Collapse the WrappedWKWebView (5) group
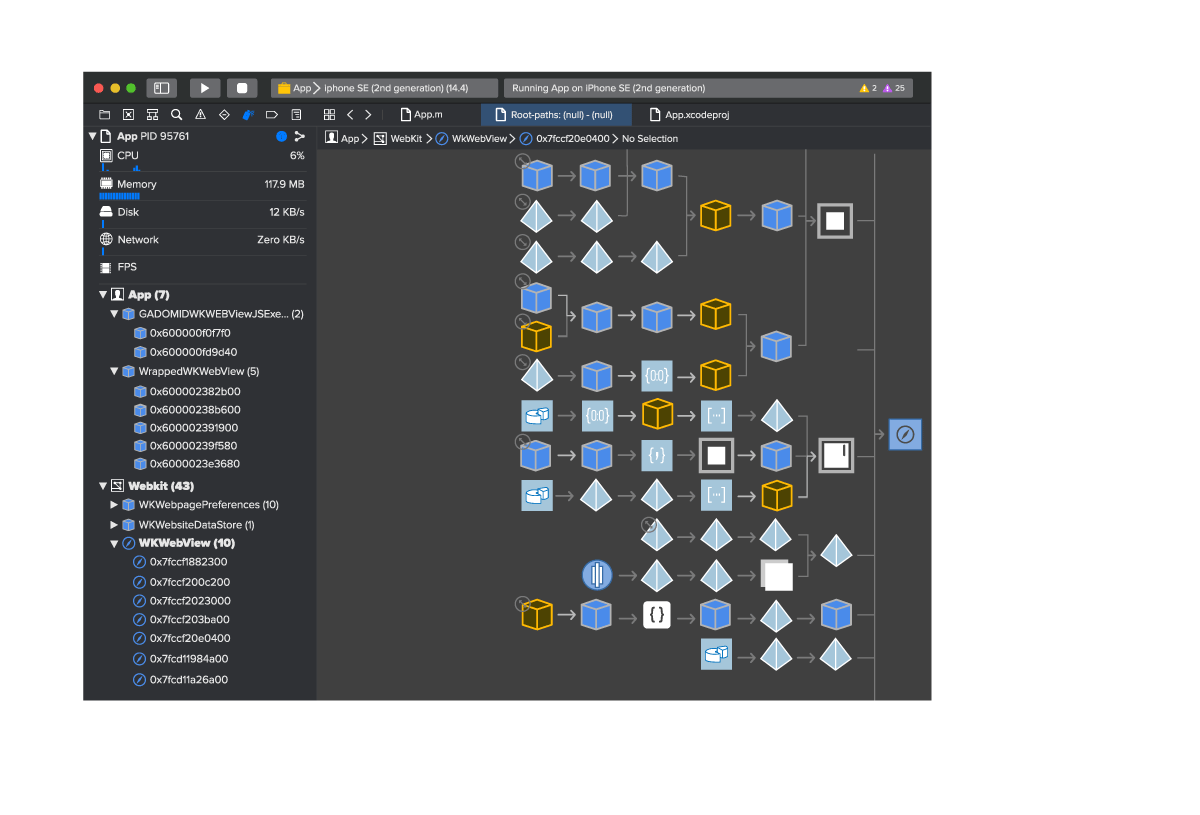 tap(114, 371)
